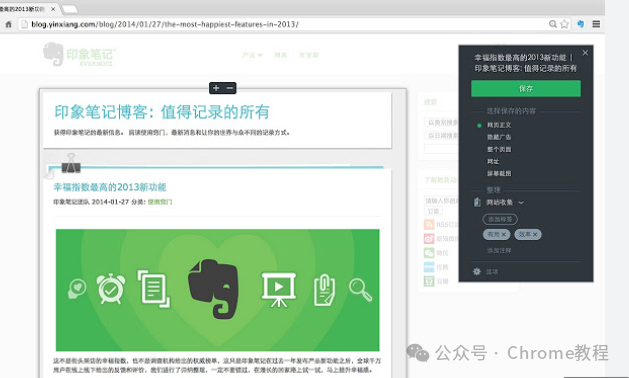Screen dimensions: 629x378
Task: Click the Sina Weibo icon in the sidebar
Action: coord(429,239)
